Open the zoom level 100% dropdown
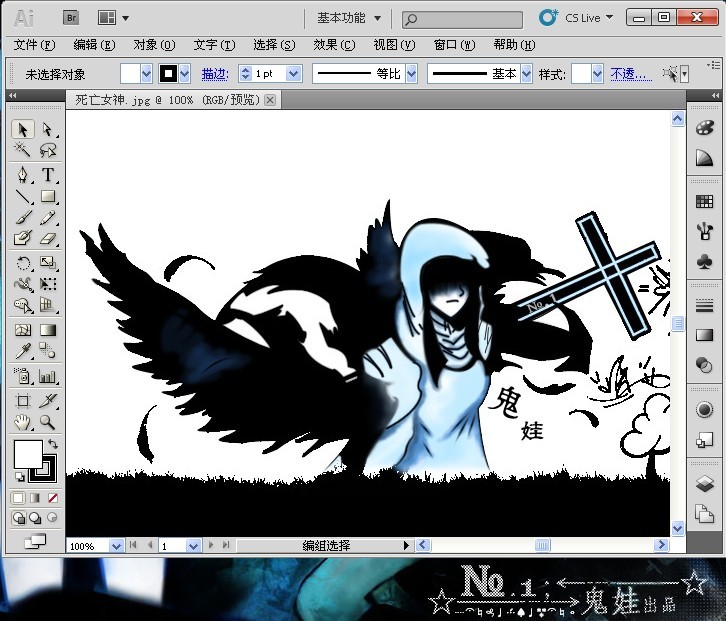This screenshot has width=726, height=621. (x=117, y=546)
